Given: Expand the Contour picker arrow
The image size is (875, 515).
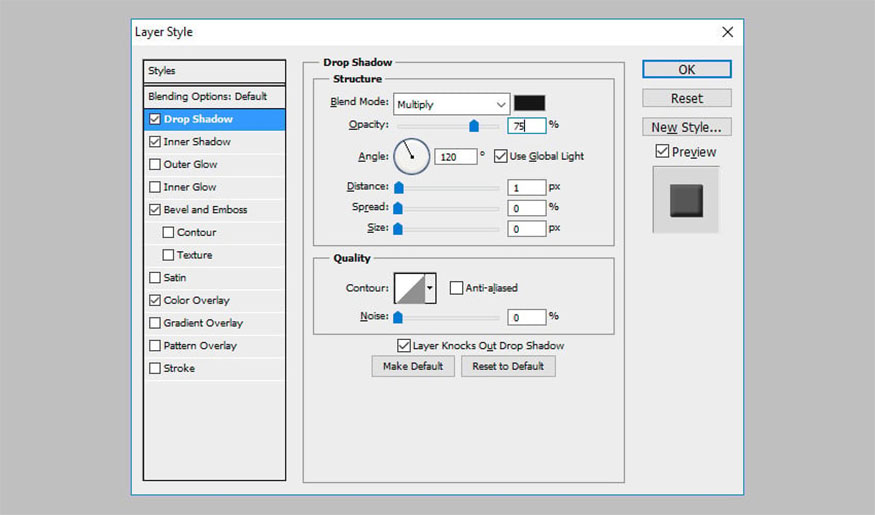Looking at the screenshot, I should tap(431, 288).
